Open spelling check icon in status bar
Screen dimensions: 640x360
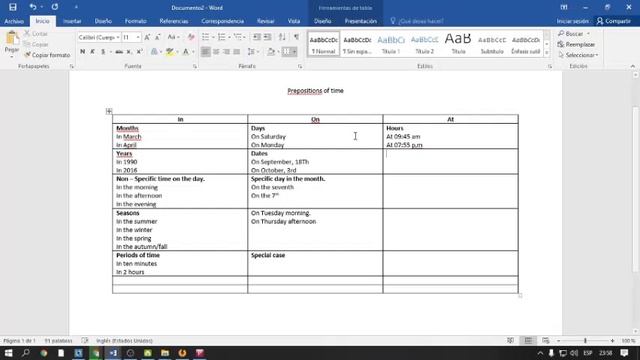(84, 340)
